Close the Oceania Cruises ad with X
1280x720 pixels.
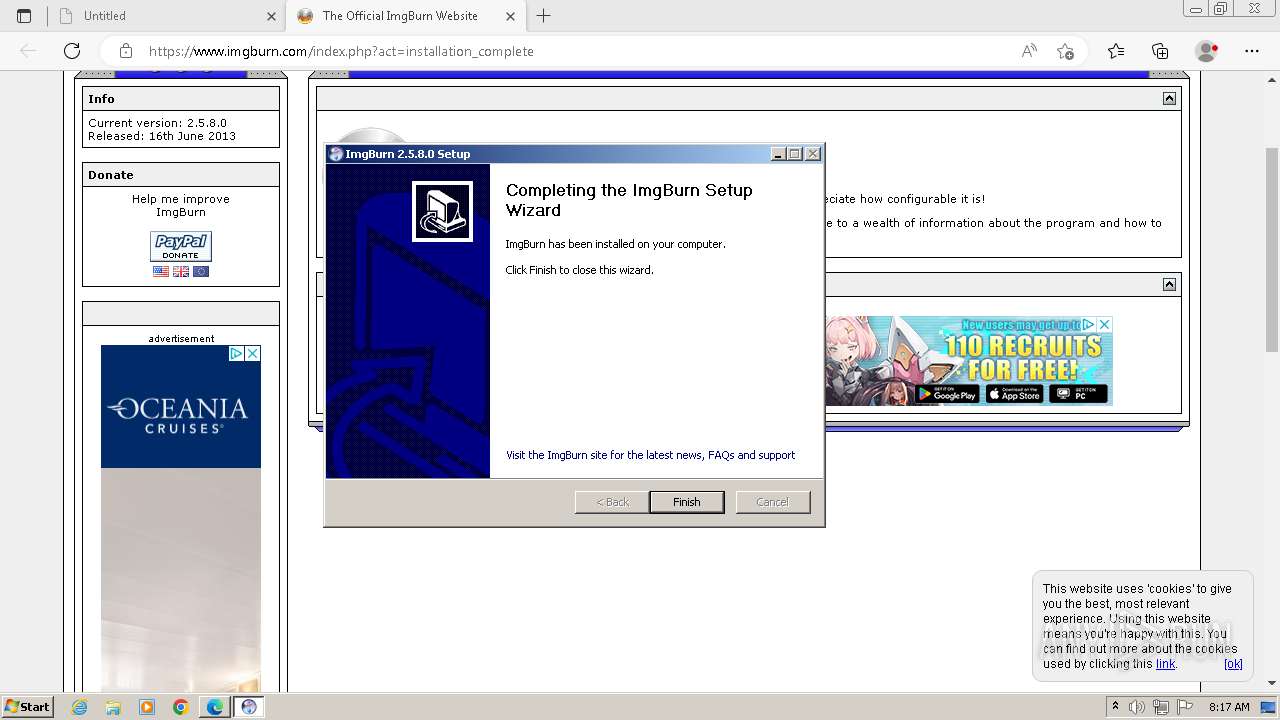(253, 353)
